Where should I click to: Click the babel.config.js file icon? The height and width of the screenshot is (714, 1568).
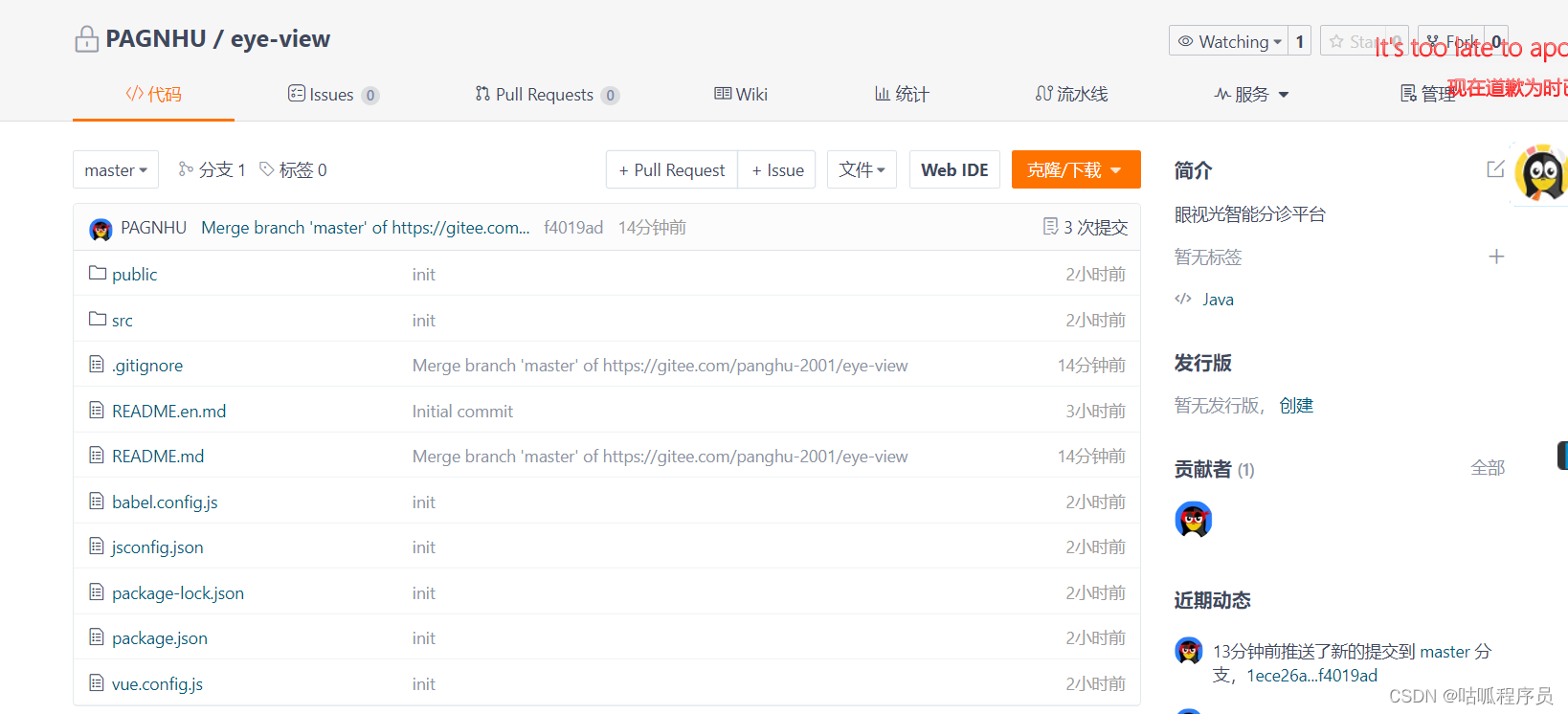(97, 501)
